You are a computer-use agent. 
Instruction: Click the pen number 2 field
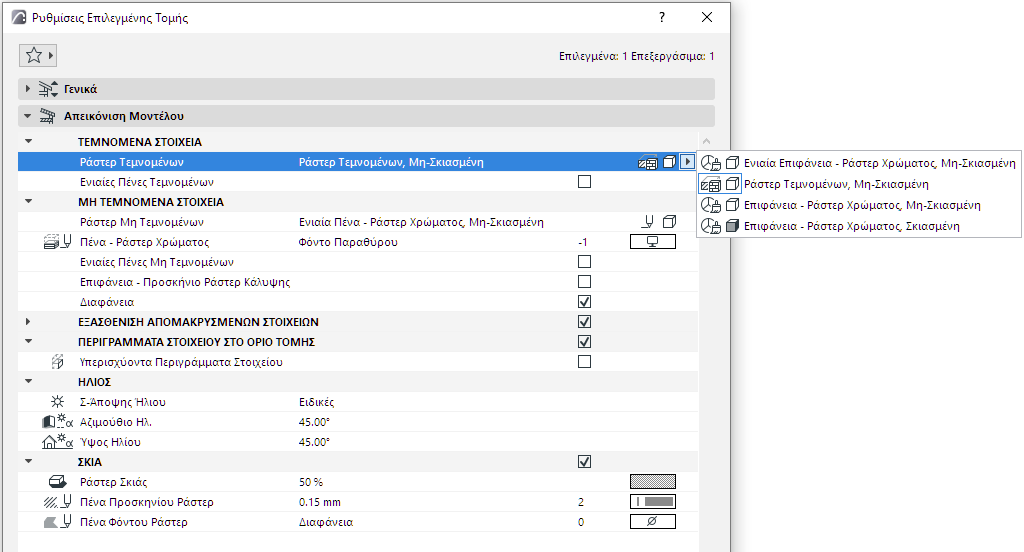point(581,502)
